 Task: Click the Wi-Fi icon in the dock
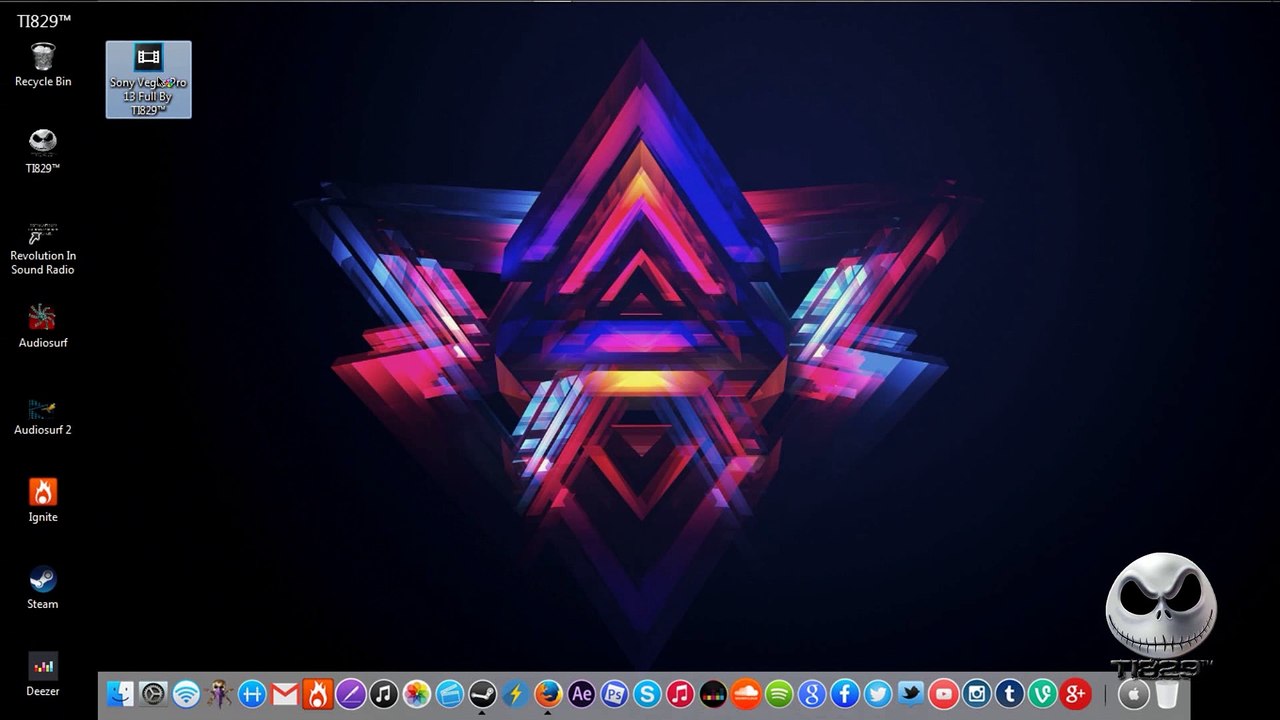186,694
